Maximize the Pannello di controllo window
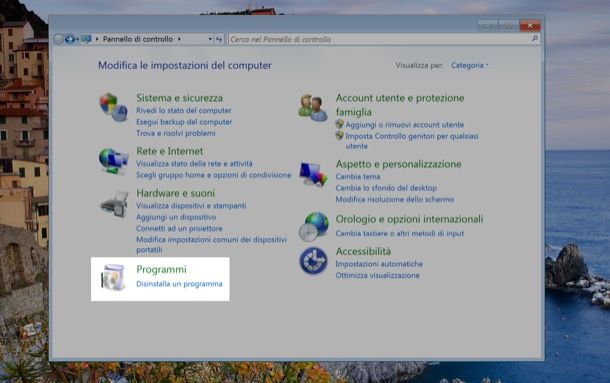610x383 pixels. pyautogui.click(x=509, y=25)
